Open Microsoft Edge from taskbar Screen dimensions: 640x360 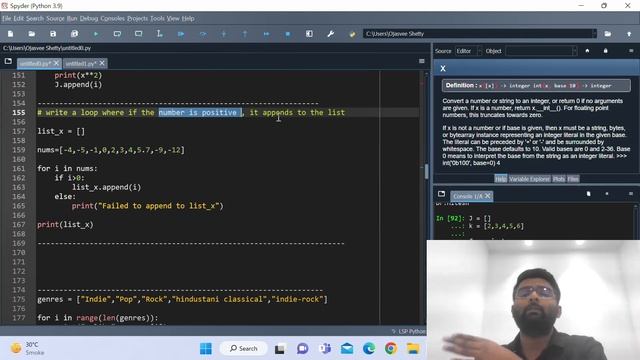coord(369,349)
